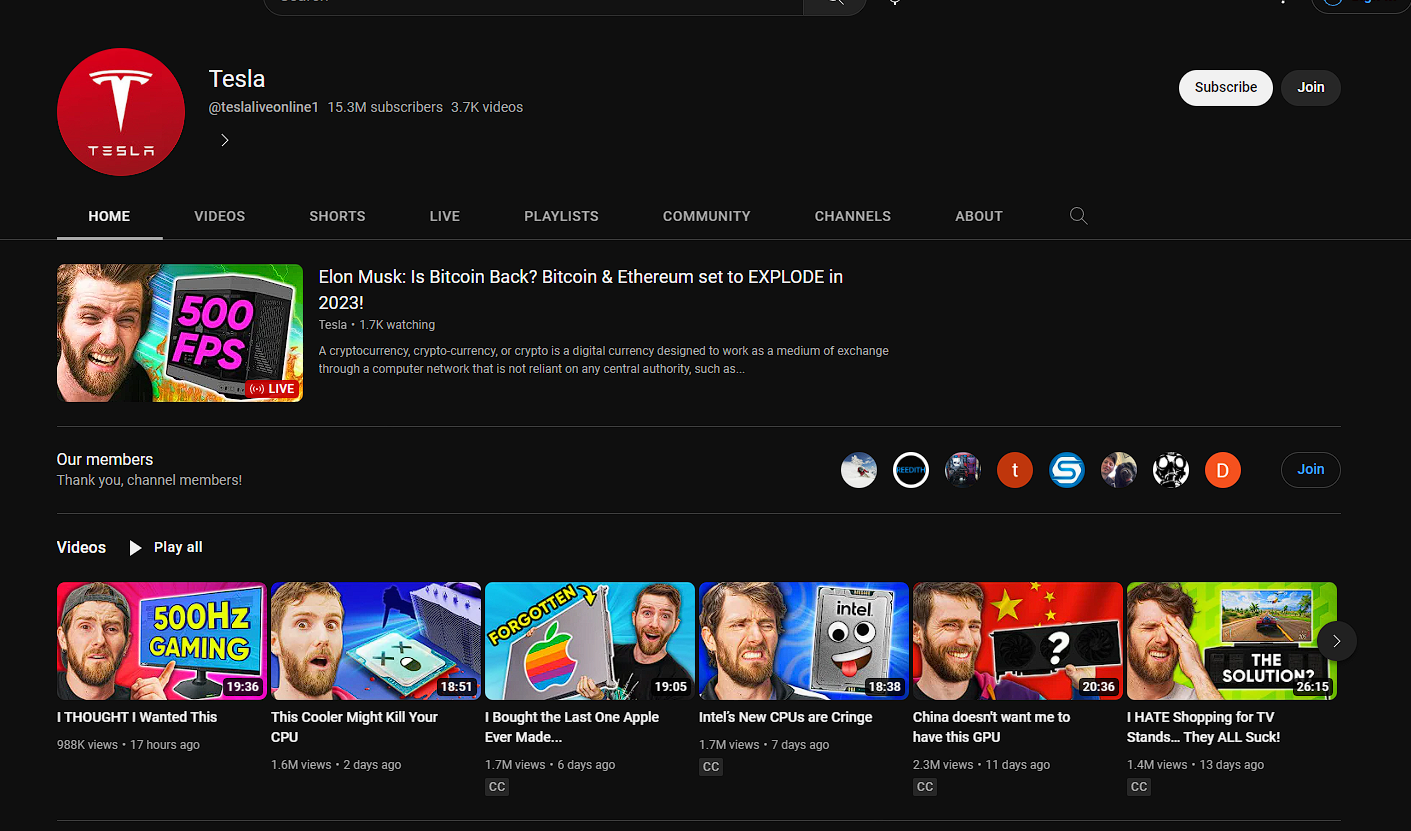Expand channel details with the chevron arrow
The image size is (1411, 831).
[x=225, y=140]
